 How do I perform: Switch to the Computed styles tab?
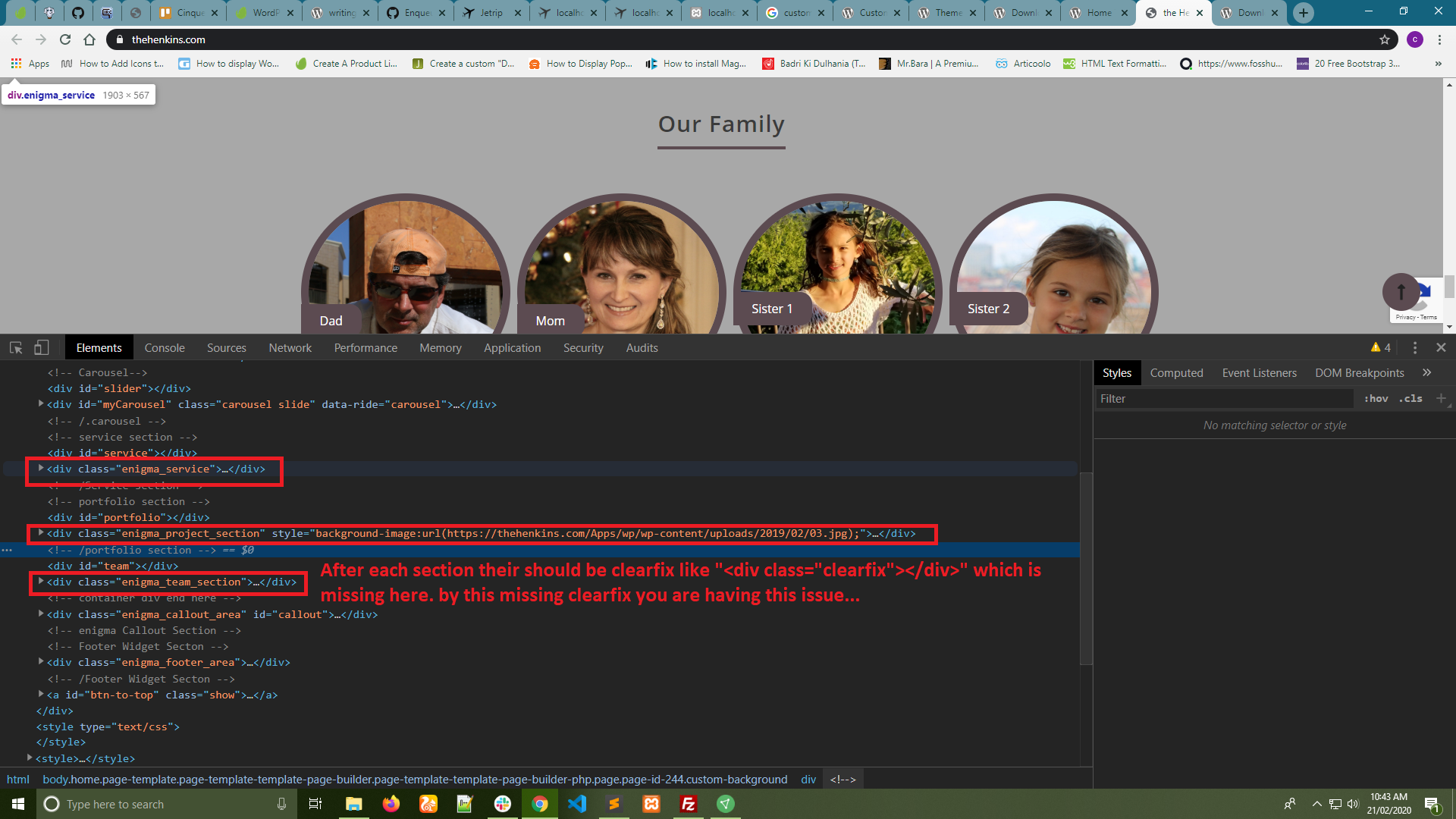1176,373
